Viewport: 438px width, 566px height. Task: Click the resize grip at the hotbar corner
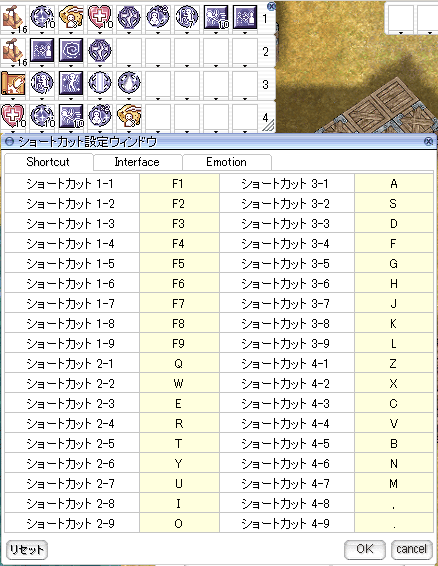coord(268,125)
